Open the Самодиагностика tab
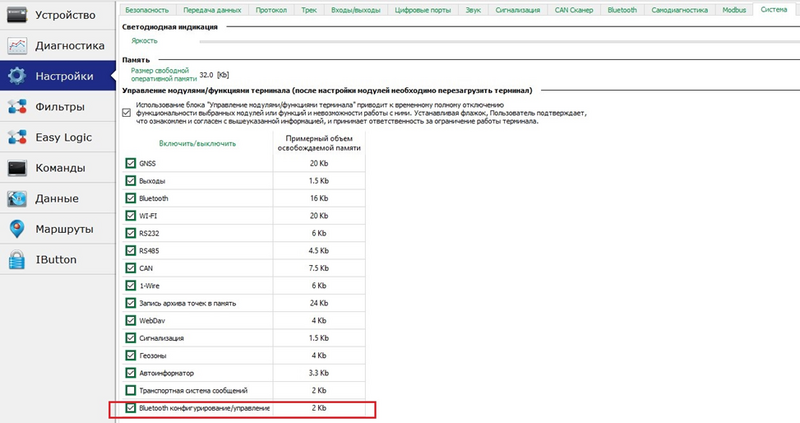 coord(680,10)
